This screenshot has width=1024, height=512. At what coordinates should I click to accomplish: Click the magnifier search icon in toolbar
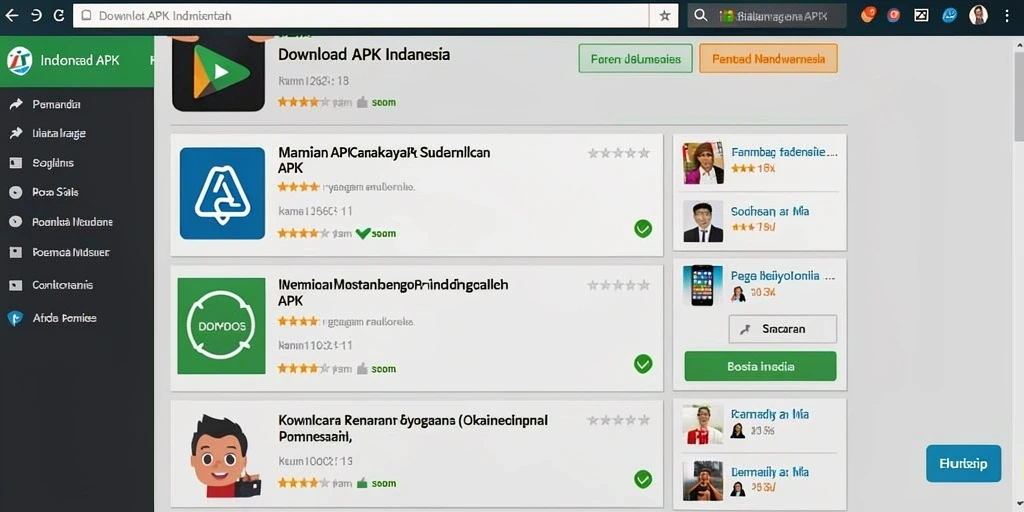[701, 15]
